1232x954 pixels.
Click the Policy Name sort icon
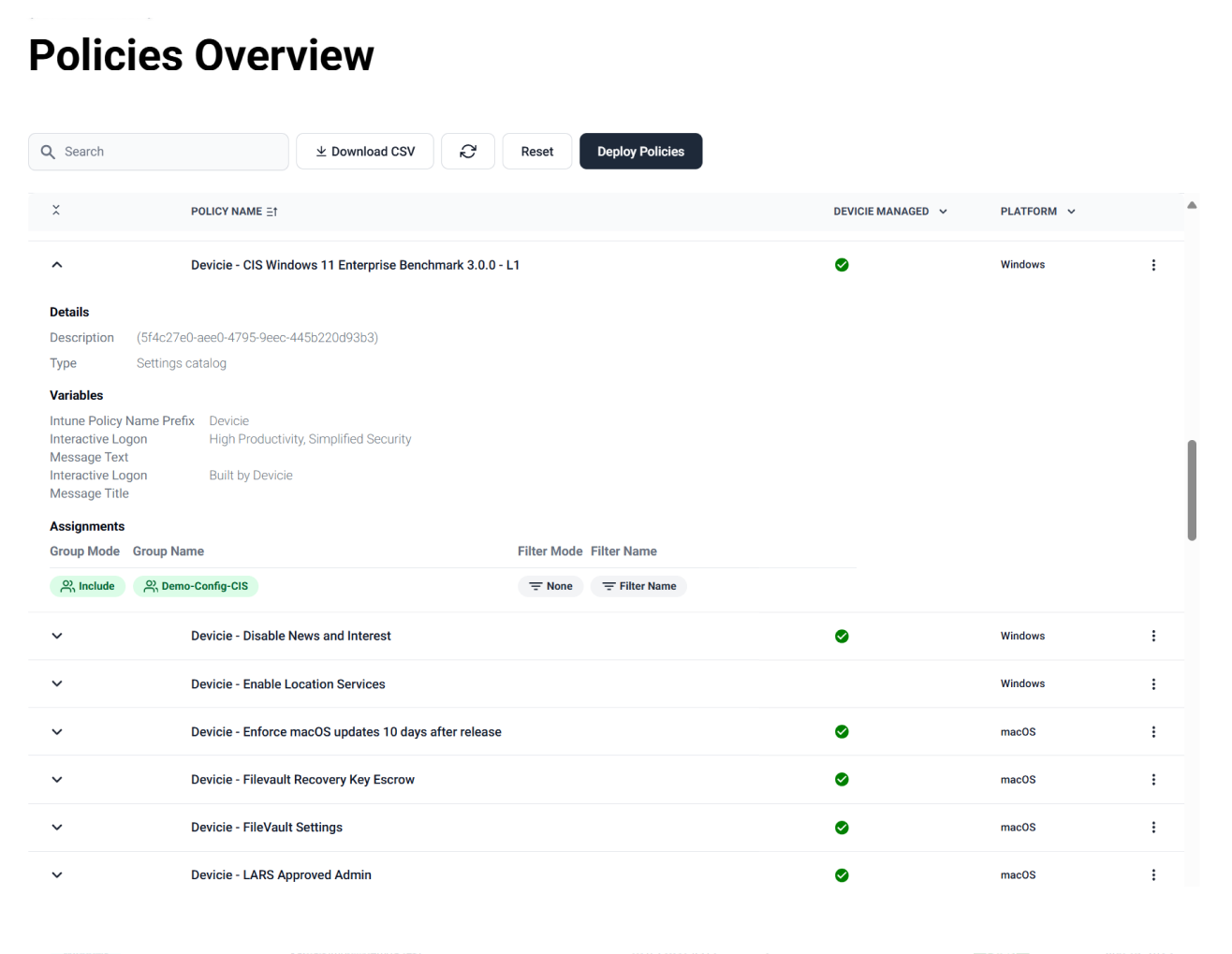tap(271, 212)
